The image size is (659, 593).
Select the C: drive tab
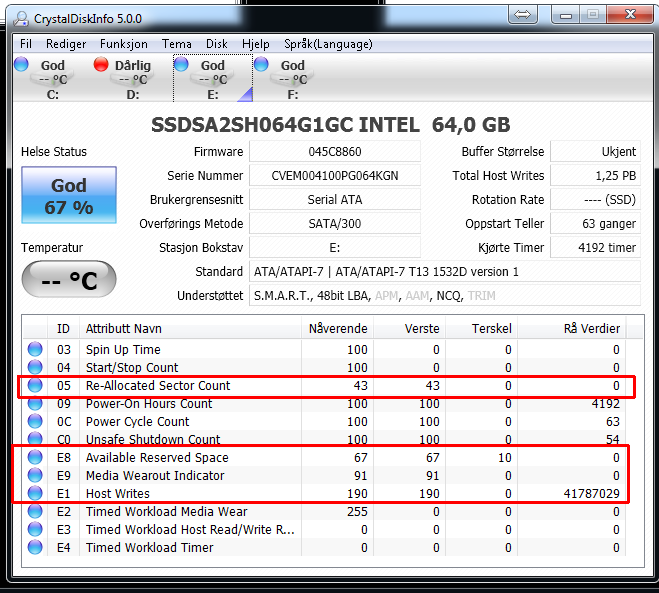(53, 79)
